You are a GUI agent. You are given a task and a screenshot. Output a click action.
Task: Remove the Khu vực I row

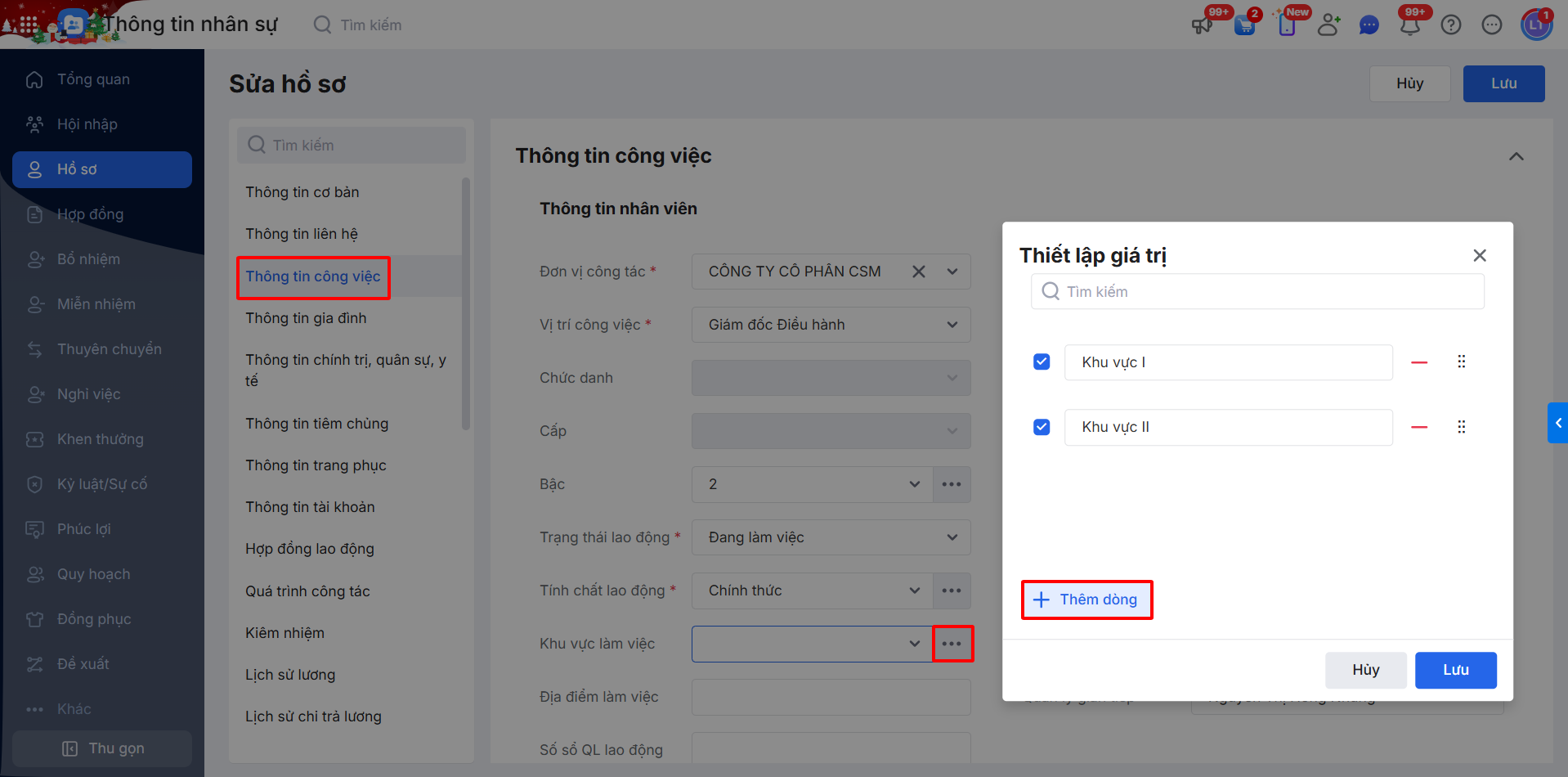tap(1419, 362)
